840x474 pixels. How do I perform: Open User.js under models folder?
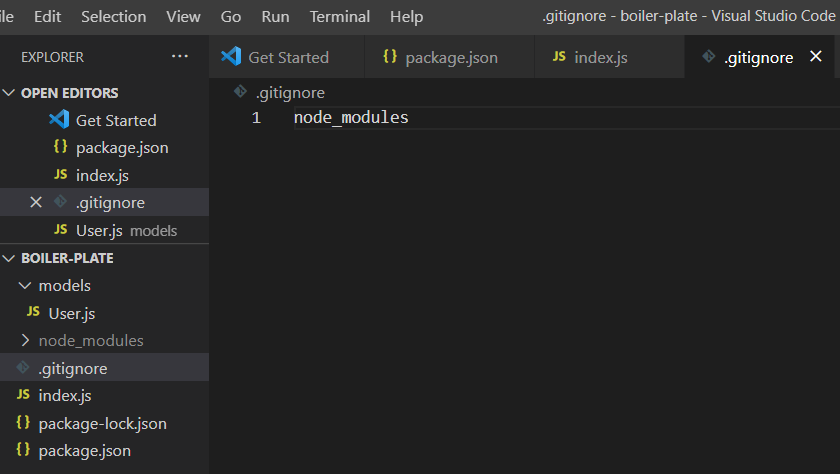tap(104, 313)
